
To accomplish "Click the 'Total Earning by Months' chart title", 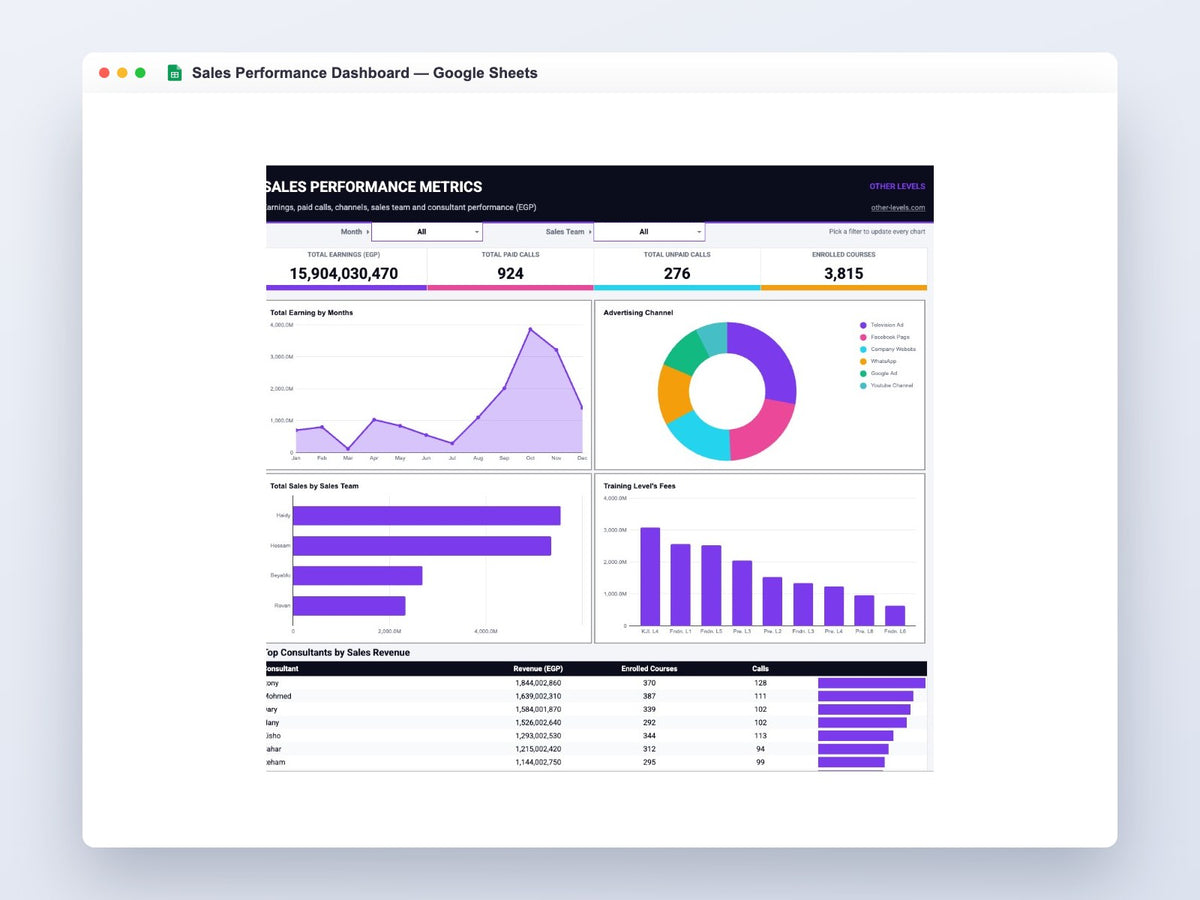I will [311, 313].
